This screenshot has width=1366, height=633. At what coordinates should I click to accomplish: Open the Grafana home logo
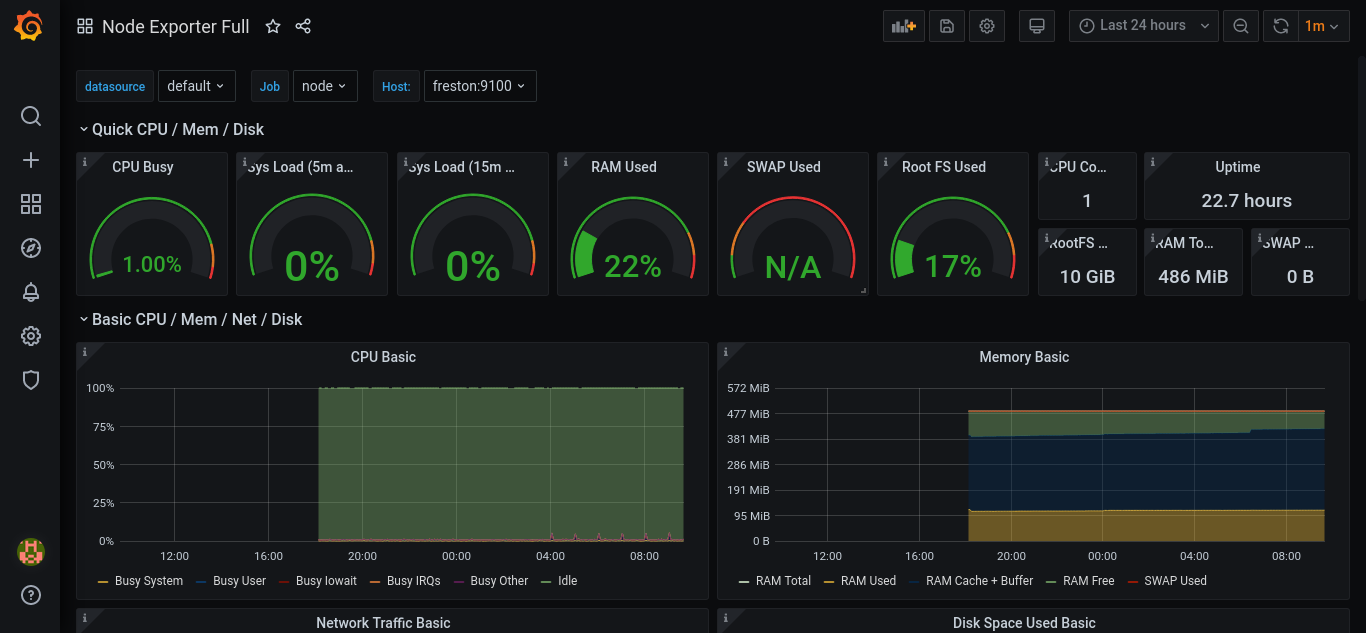(x=29, y=27)
